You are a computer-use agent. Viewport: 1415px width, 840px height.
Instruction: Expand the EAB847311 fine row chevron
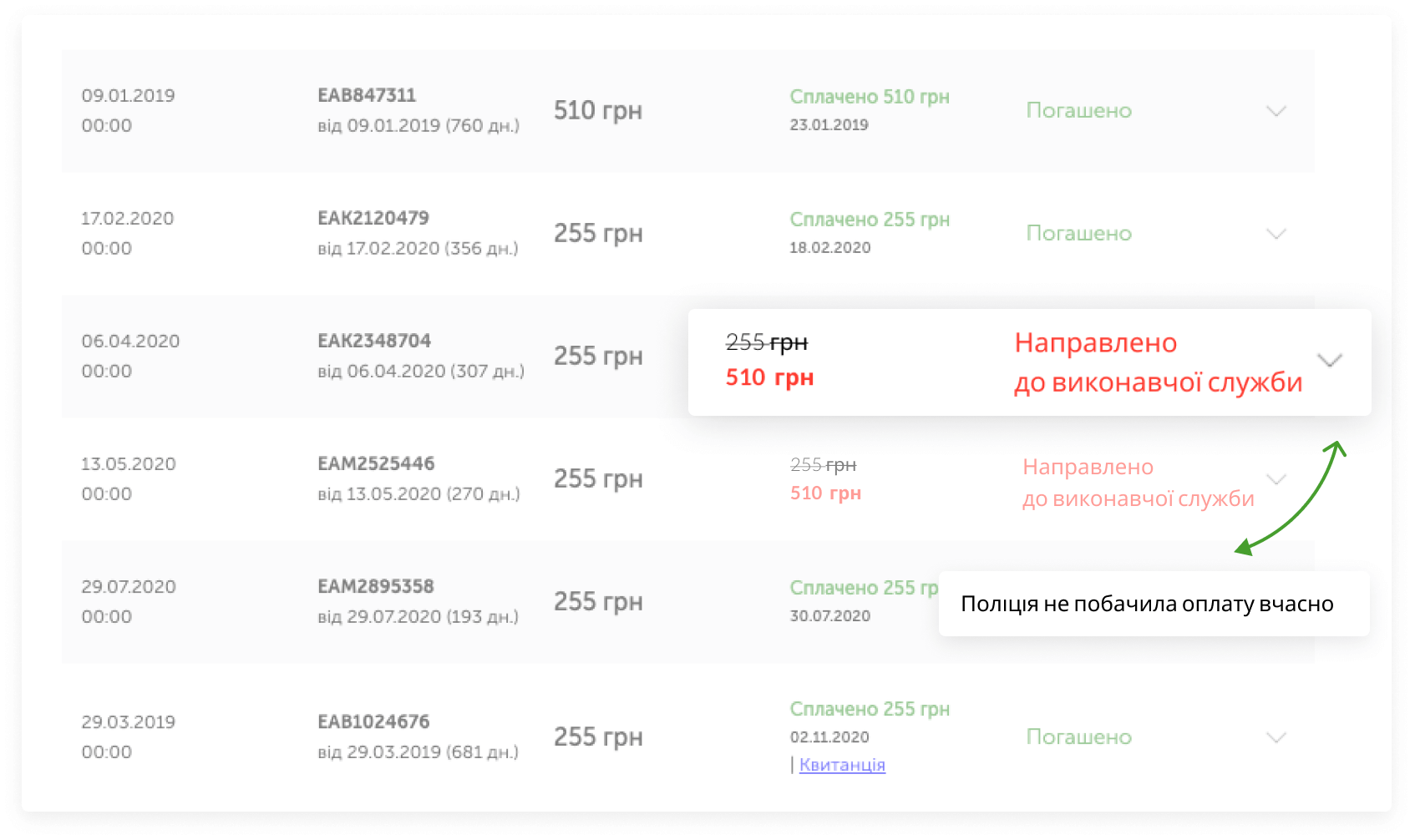1276,111
